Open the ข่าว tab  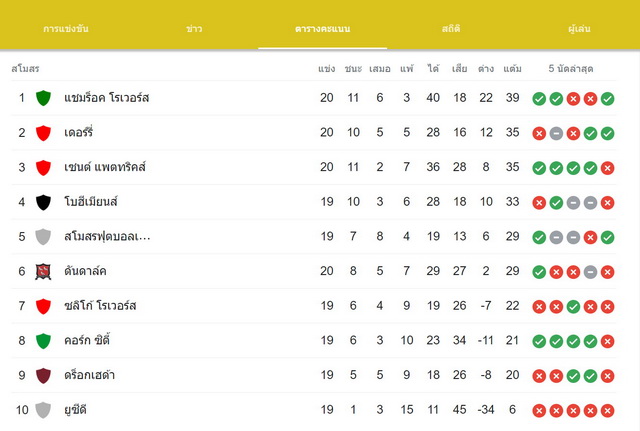point(194,29)
